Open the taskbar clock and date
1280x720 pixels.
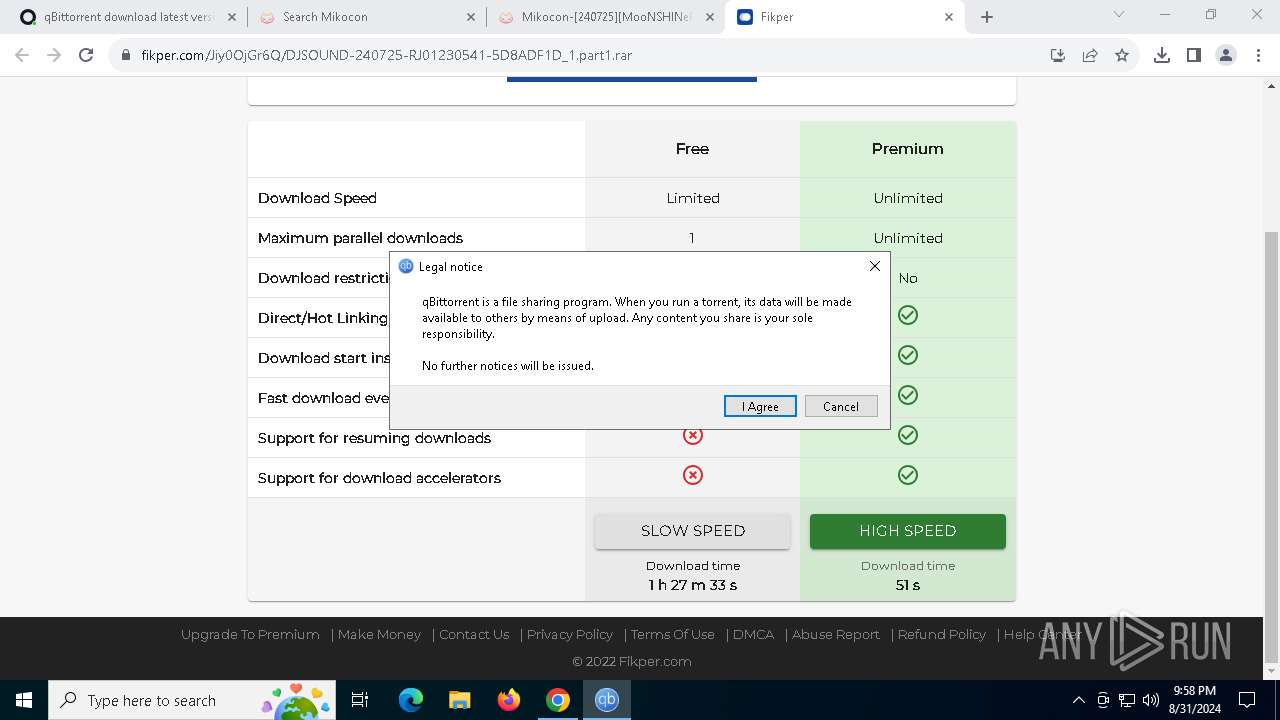(1194, 700)
